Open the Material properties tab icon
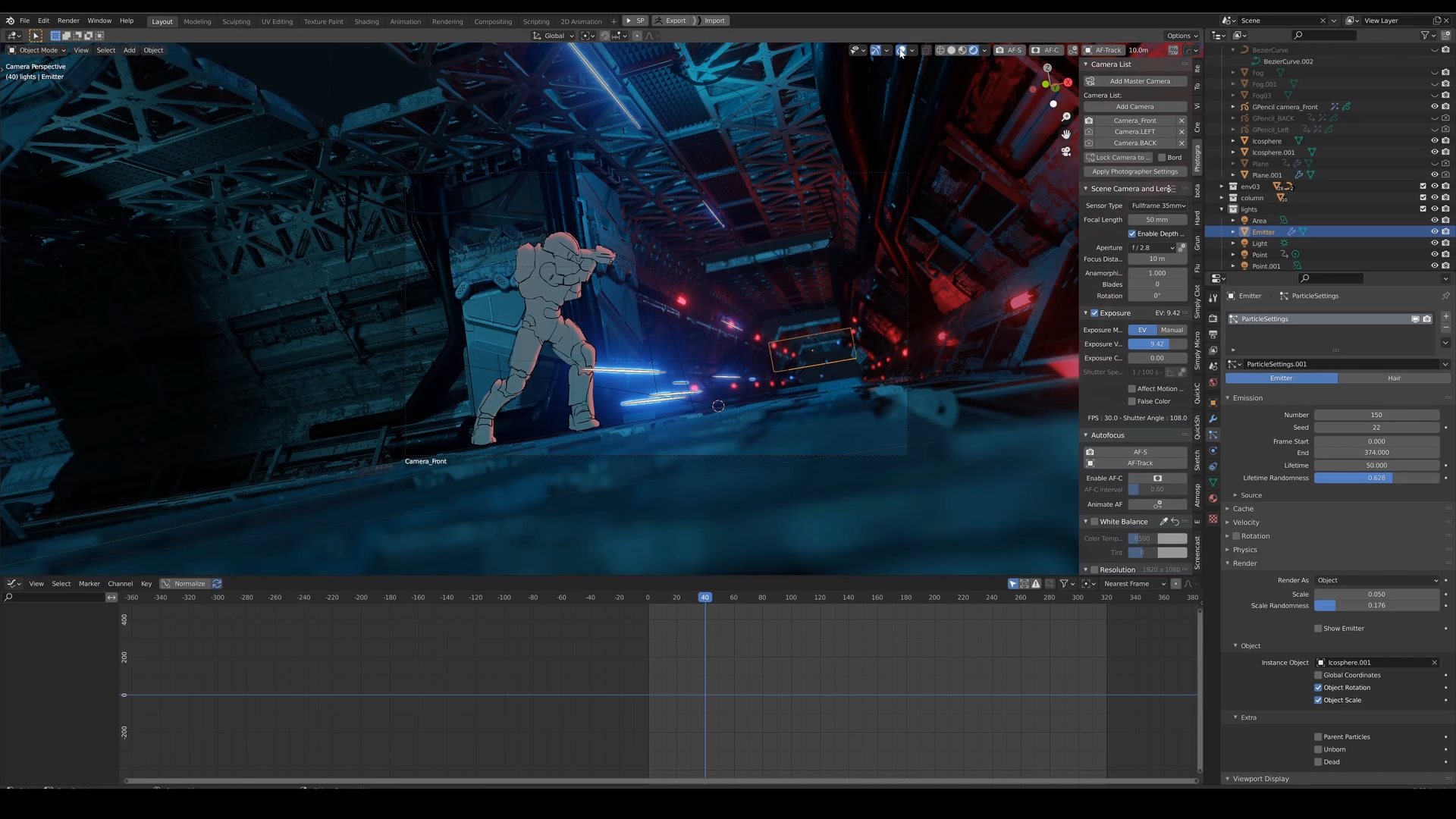1456x819 pixels. (x=1213, y=499)
